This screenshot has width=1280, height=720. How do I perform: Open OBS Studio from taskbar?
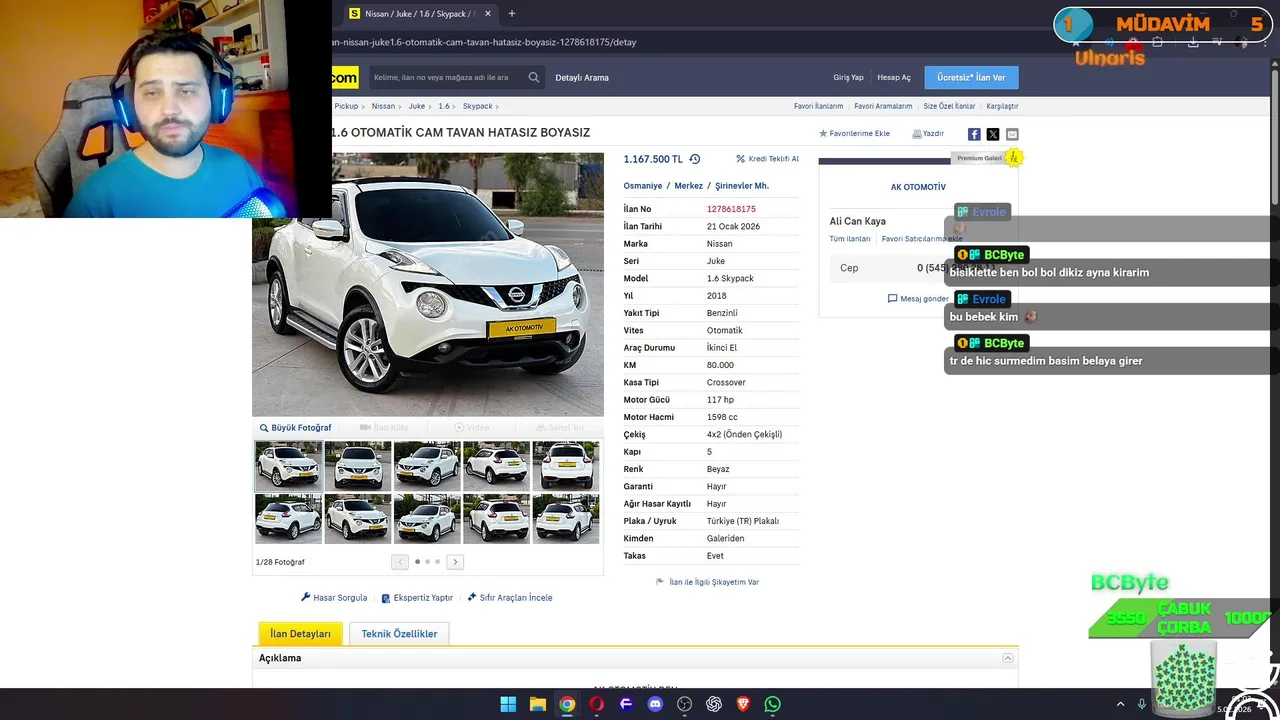[684, 704]
